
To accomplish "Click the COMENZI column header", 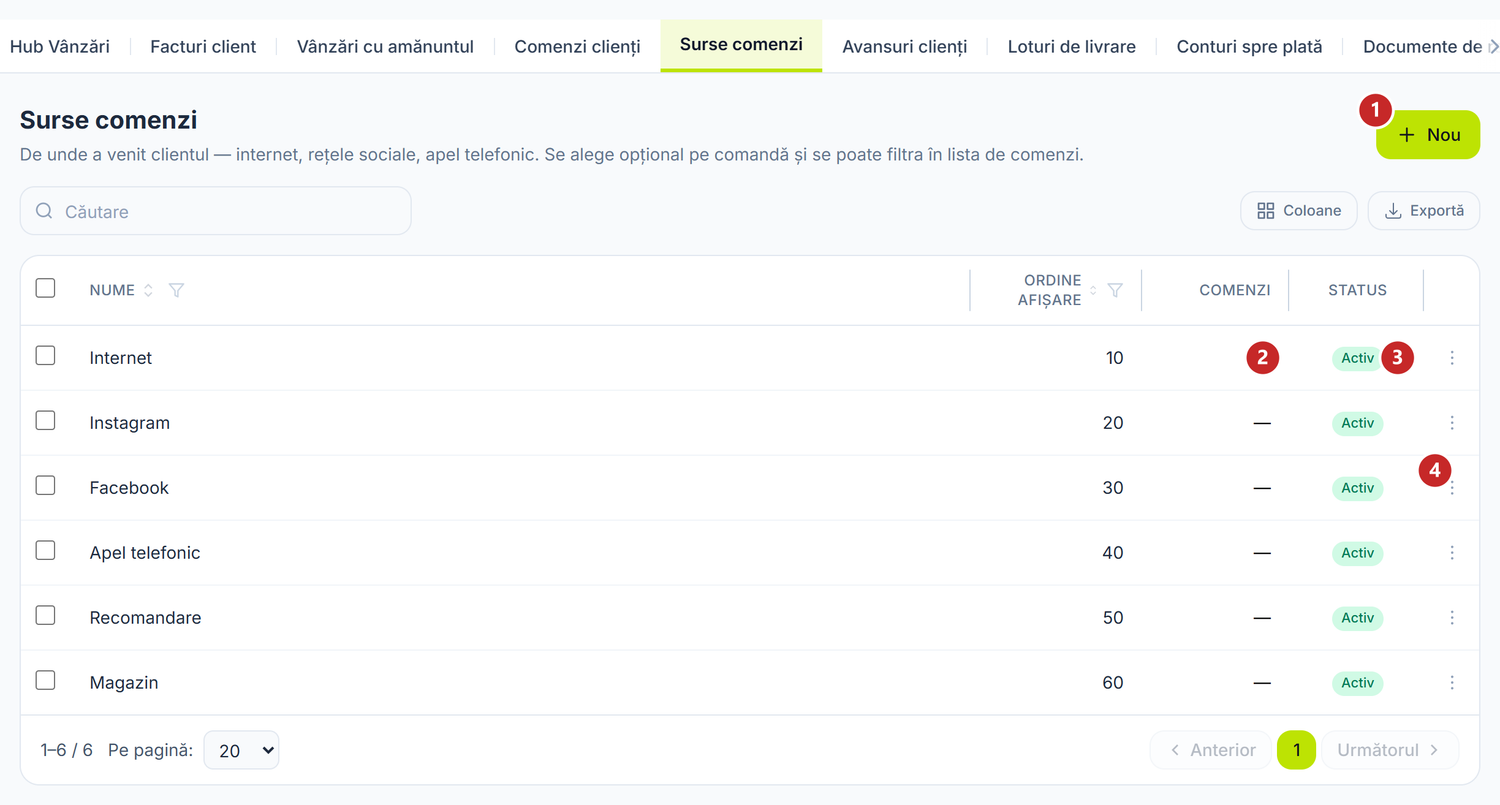I will click(x=1235, y=290).
